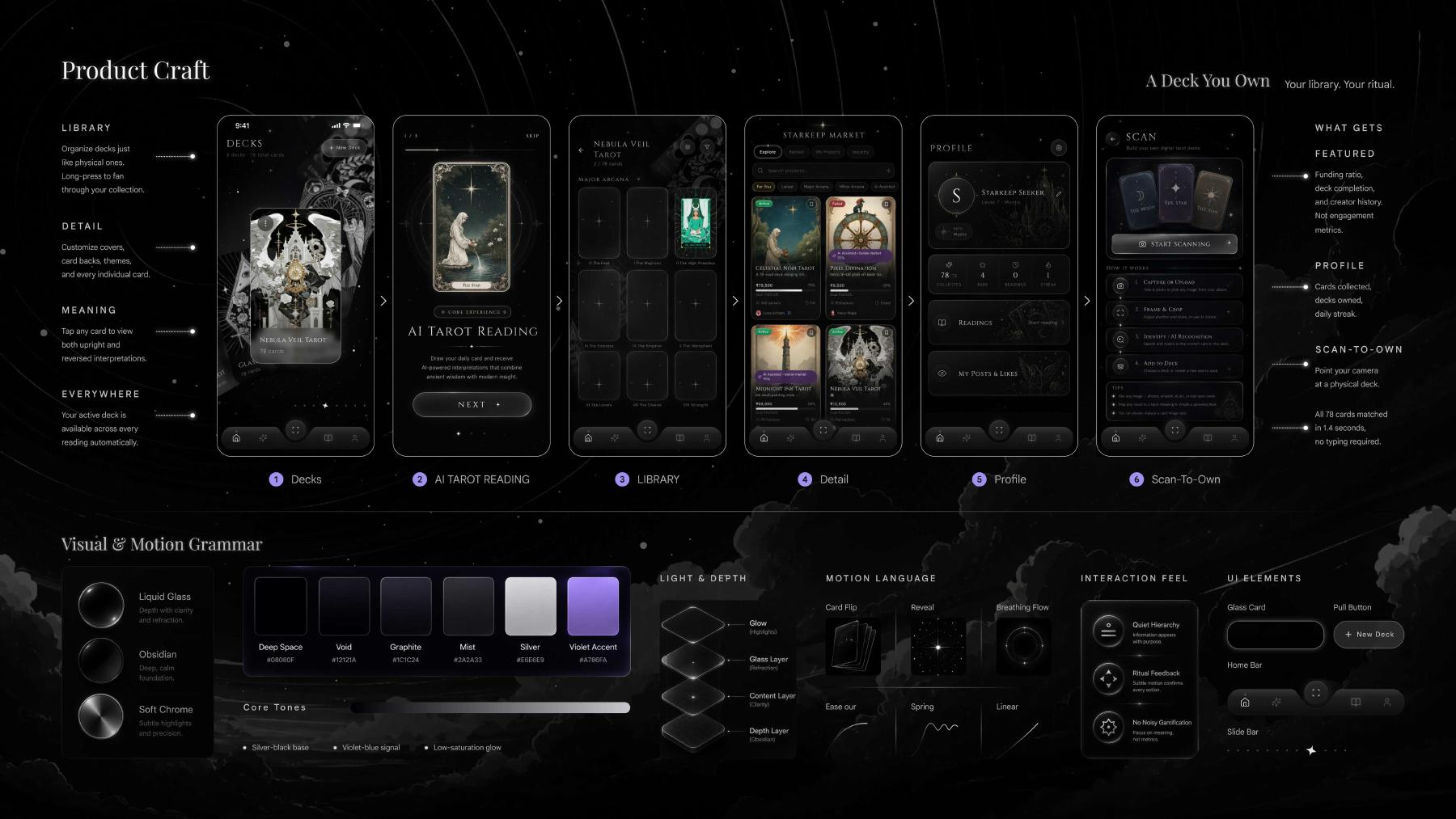
Task: Bookmark the Nebula Veil Tarot market card
Action: (886, 332)
